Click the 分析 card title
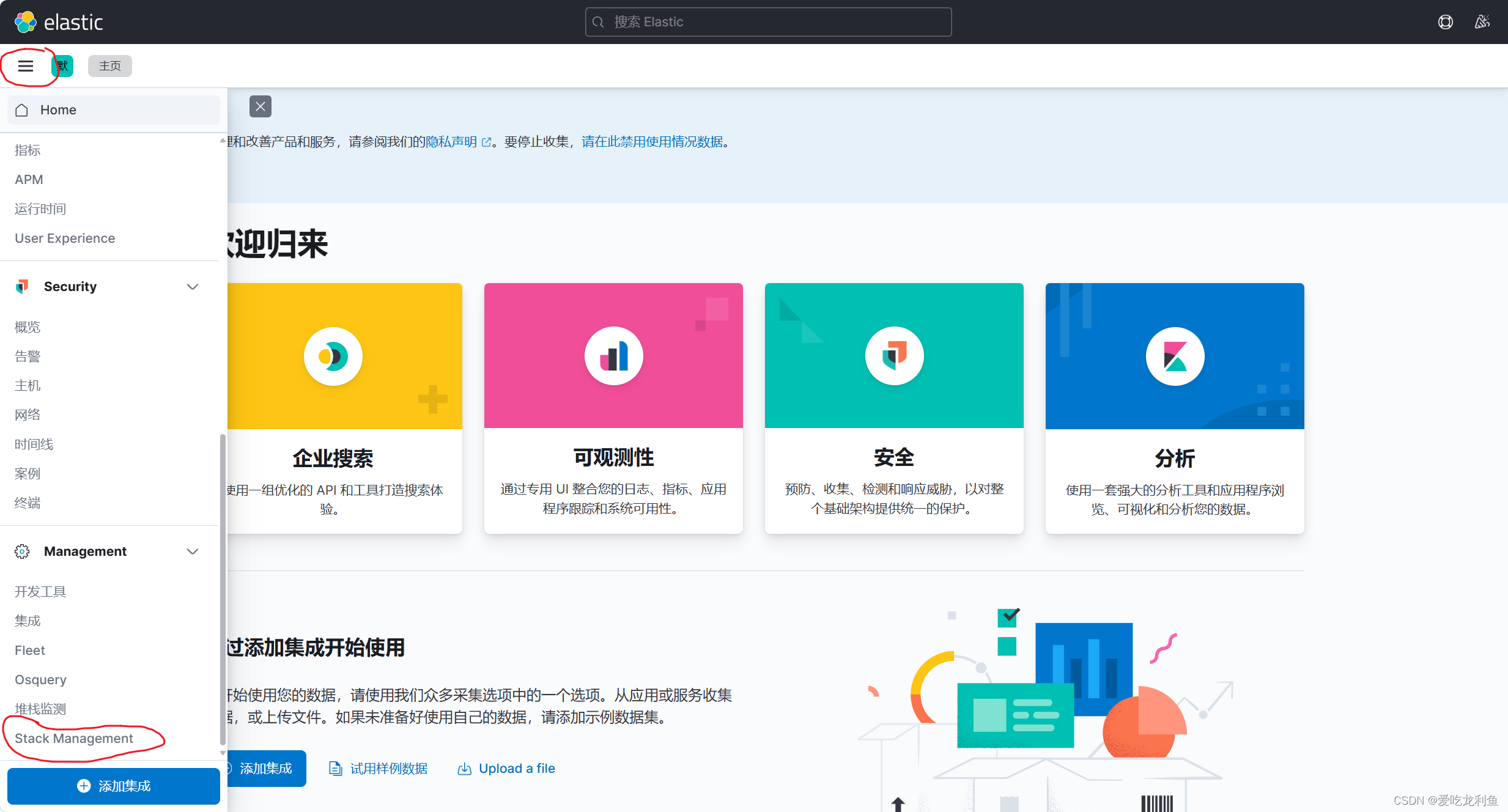 click(x=1175, y=458)
